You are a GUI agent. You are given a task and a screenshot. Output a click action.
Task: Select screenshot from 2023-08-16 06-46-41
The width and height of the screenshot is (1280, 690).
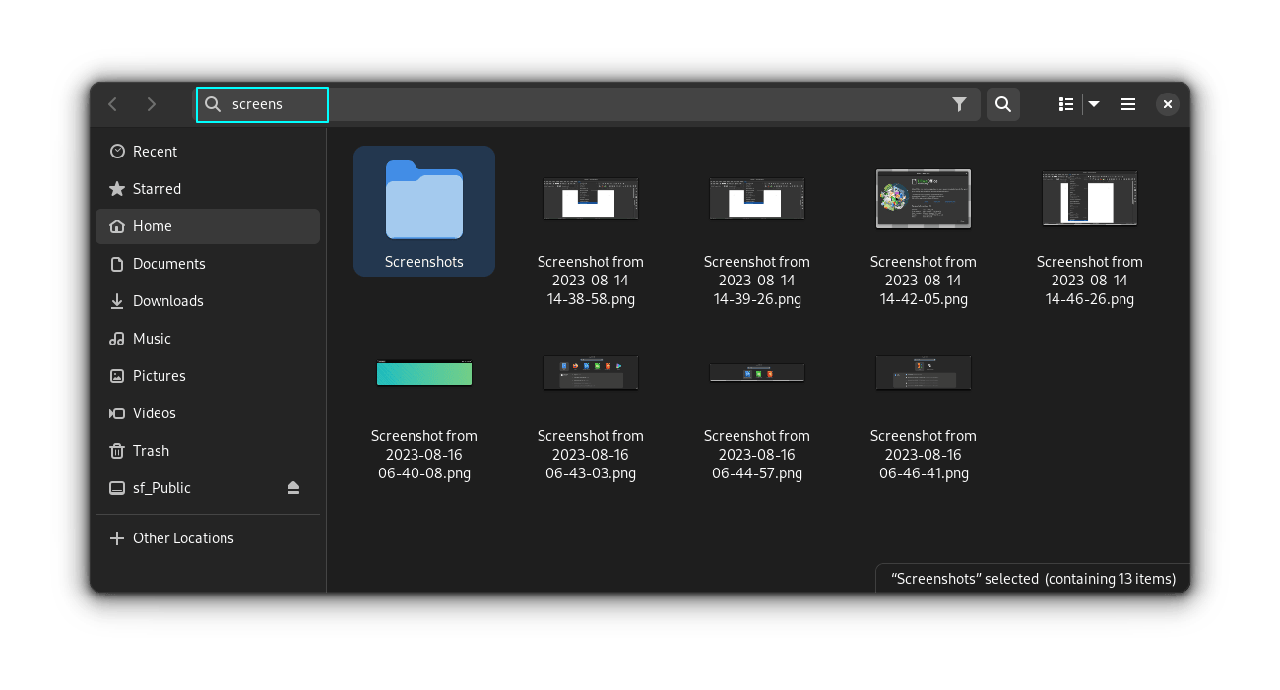(923, 373)
